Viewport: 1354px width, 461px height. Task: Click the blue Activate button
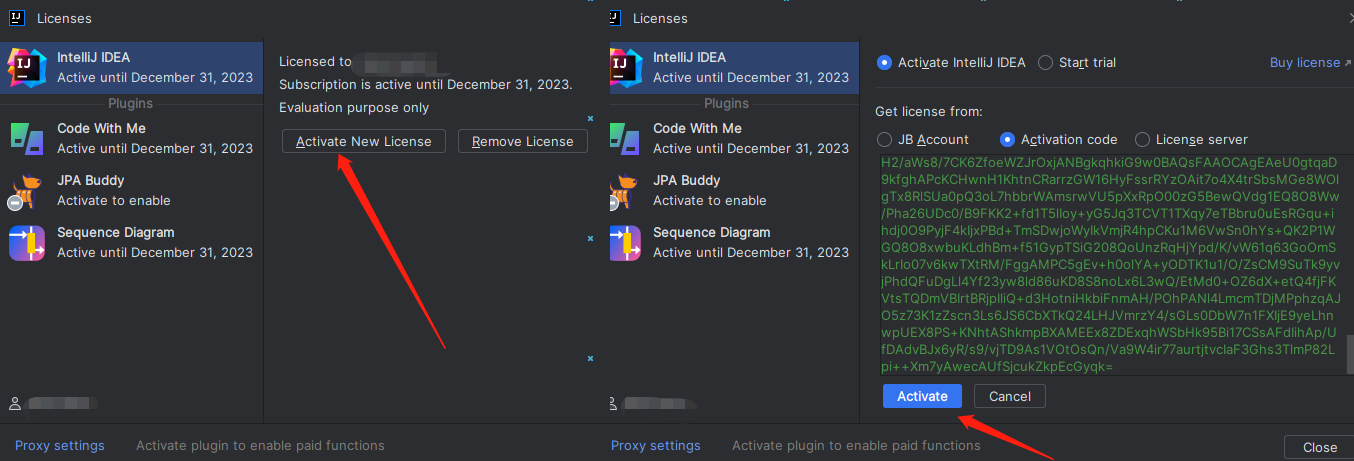point(922,396)
